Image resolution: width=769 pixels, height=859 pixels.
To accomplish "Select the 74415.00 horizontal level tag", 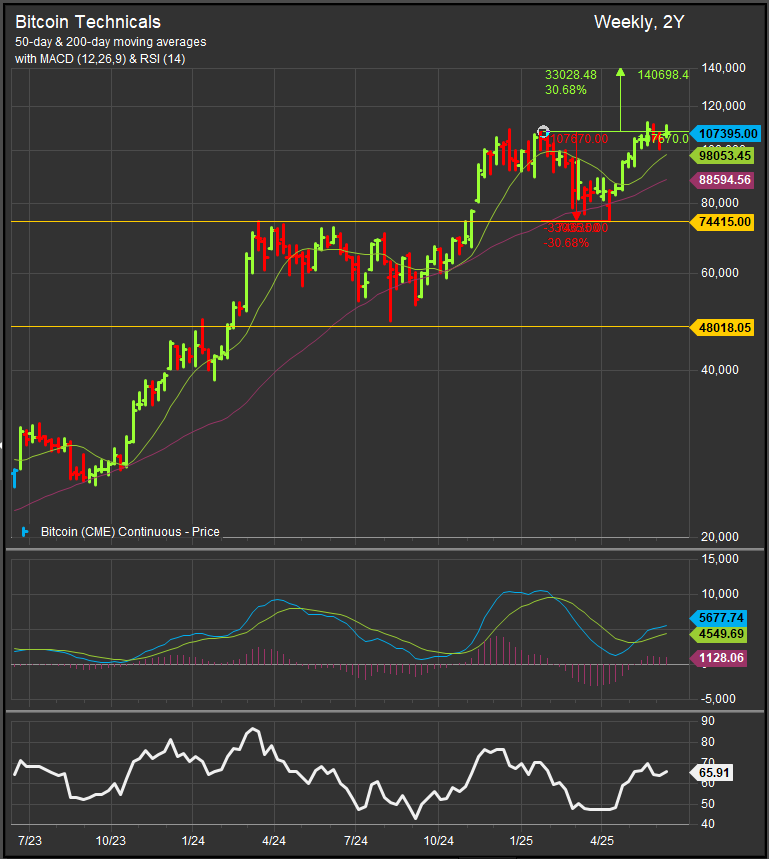I will [x=722, y=222].
